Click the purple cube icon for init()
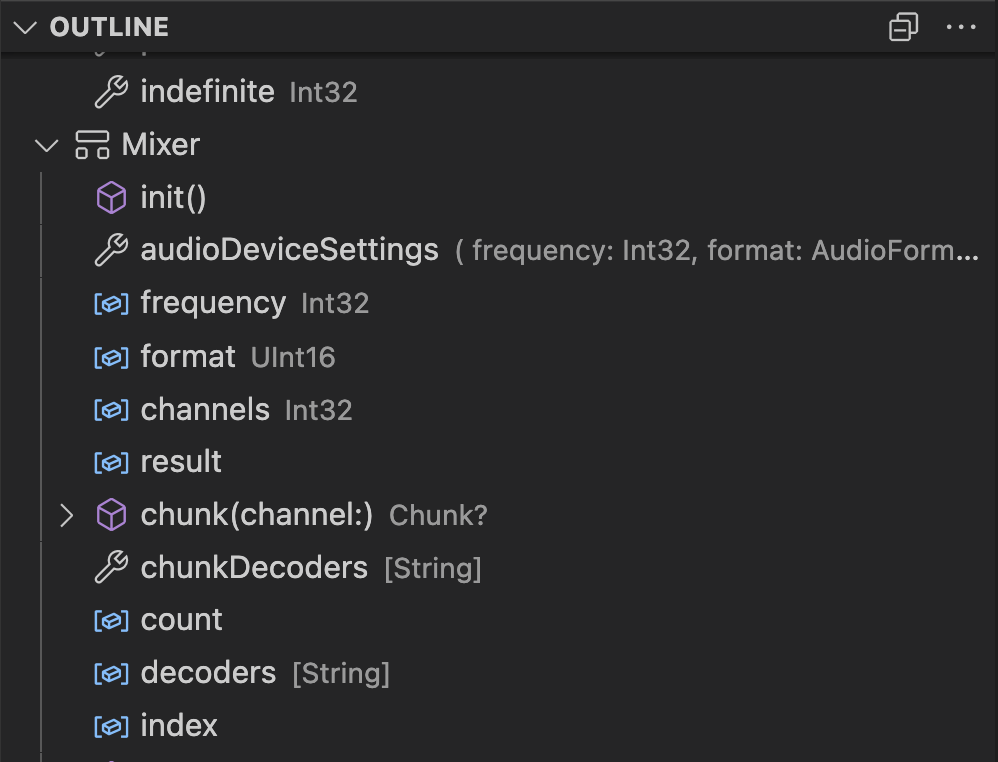The height and width of the screenshot is (762, 998). pos(111,197)
